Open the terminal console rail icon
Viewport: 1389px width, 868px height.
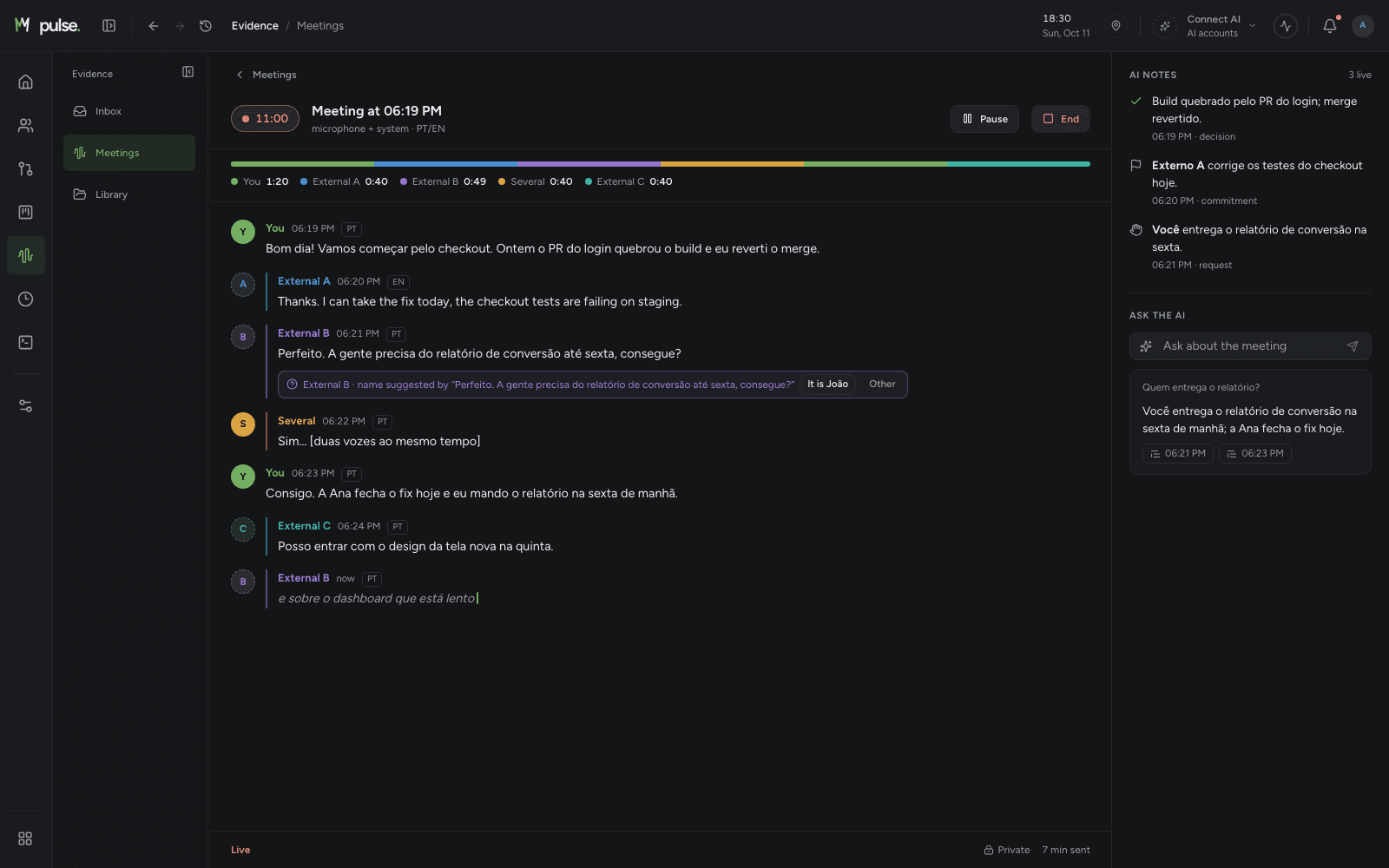(26, 342)
